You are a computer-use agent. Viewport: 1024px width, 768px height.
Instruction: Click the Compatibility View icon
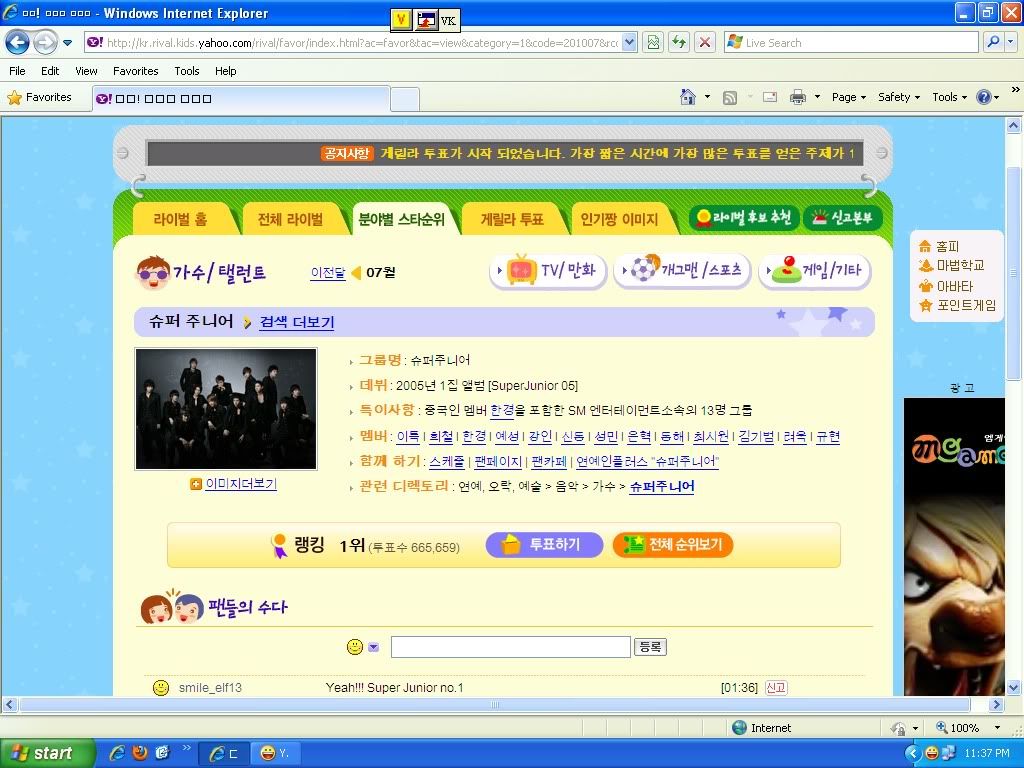(x=653, y=43)
